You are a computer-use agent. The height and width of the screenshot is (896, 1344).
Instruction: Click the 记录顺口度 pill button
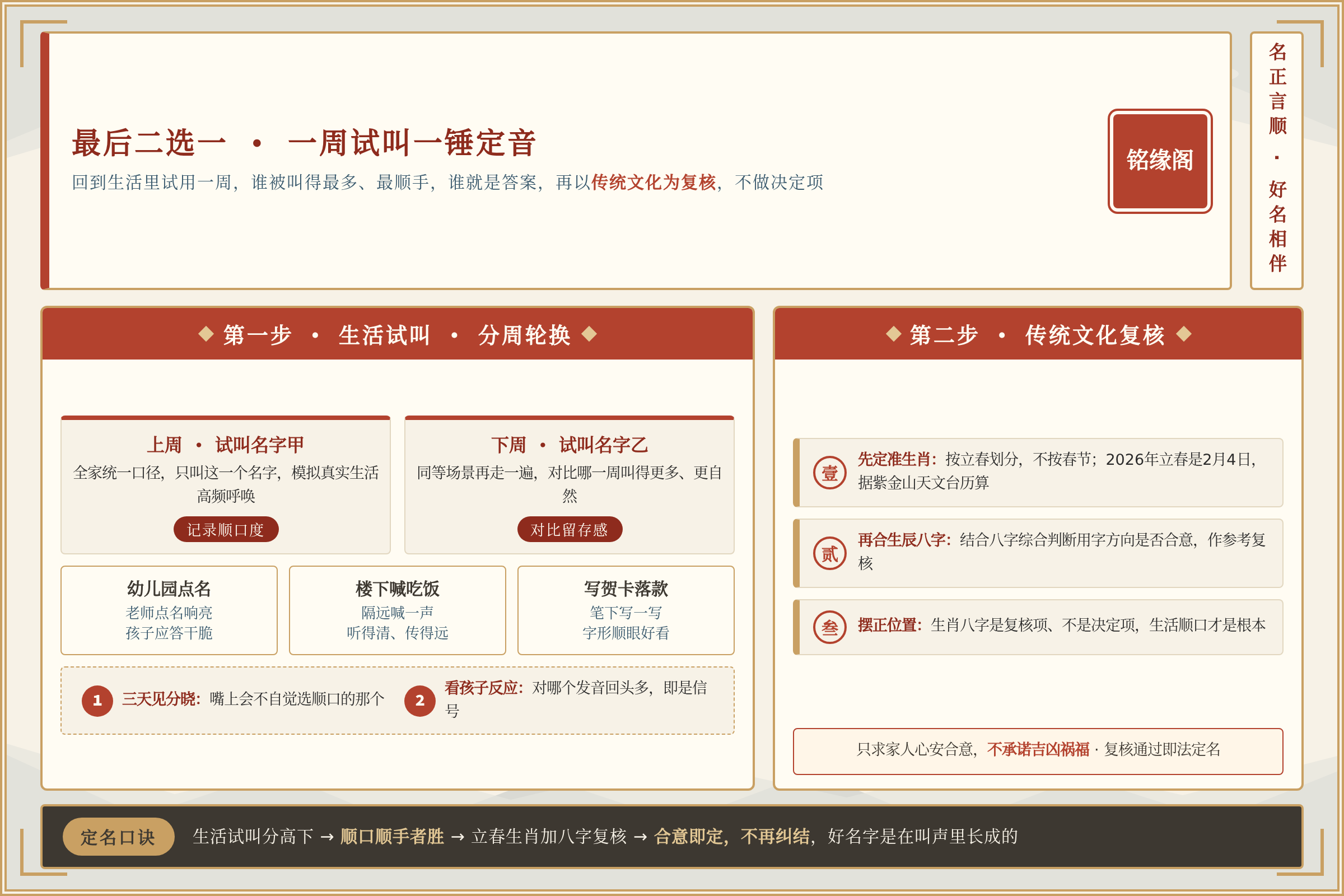226,529
